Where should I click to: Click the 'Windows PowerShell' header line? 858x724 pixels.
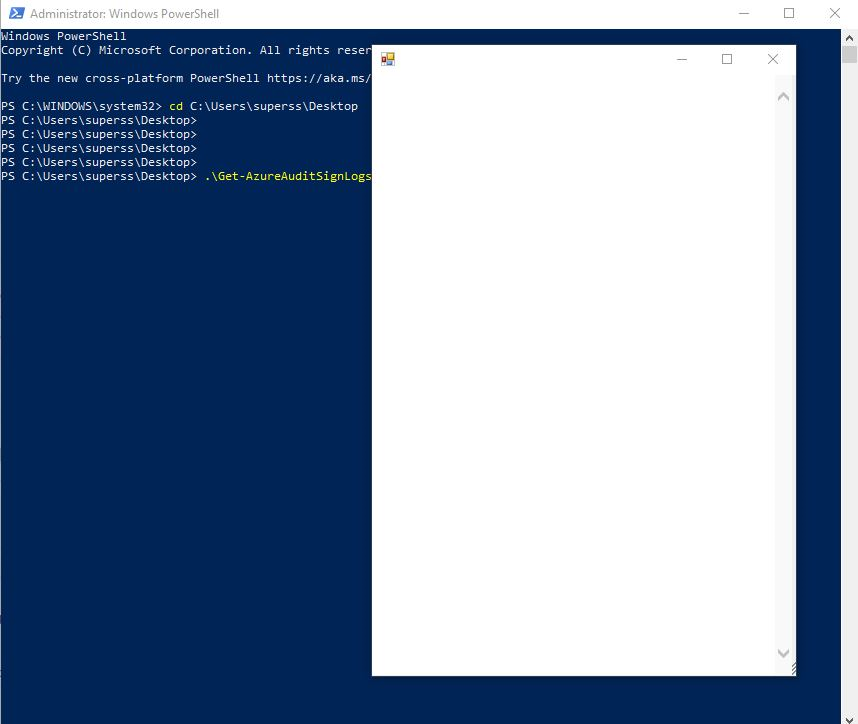[x=63, y=36]
